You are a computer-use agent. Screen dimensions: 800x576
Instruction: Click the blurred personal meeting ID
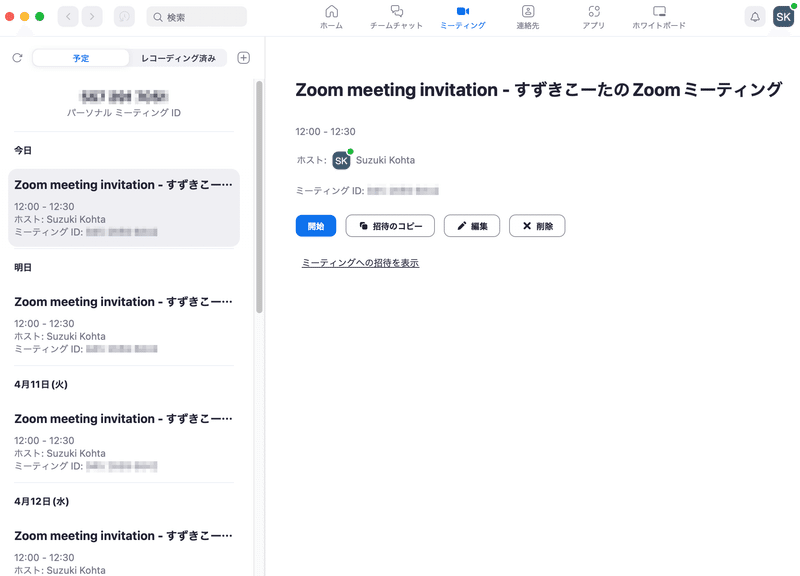(124, 96)
